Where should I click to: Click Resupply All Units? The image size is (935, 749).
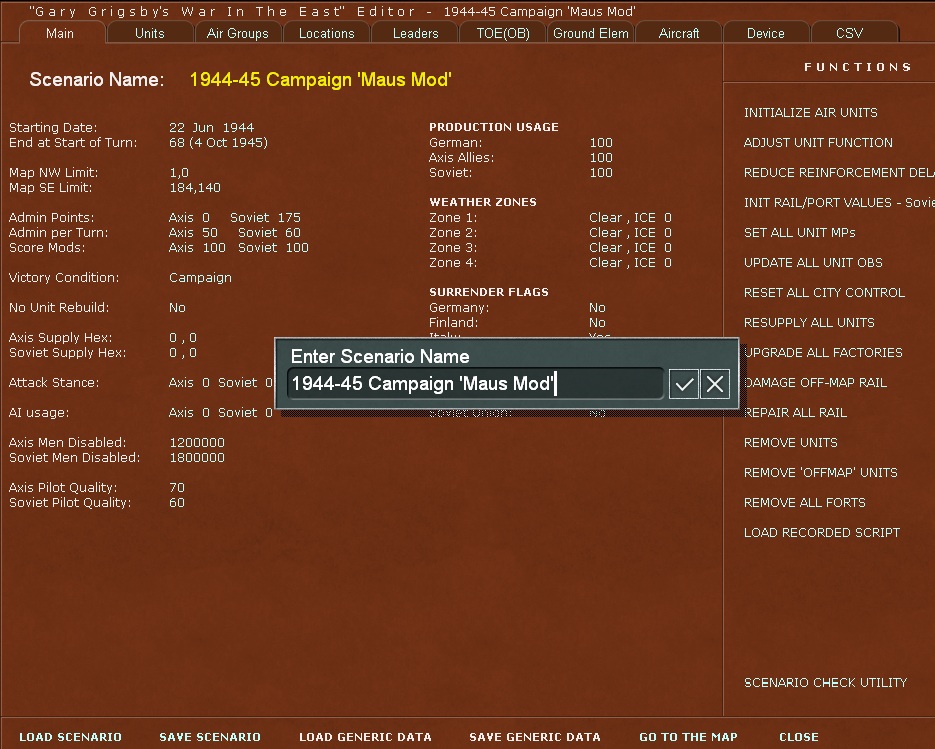point(809,323)
